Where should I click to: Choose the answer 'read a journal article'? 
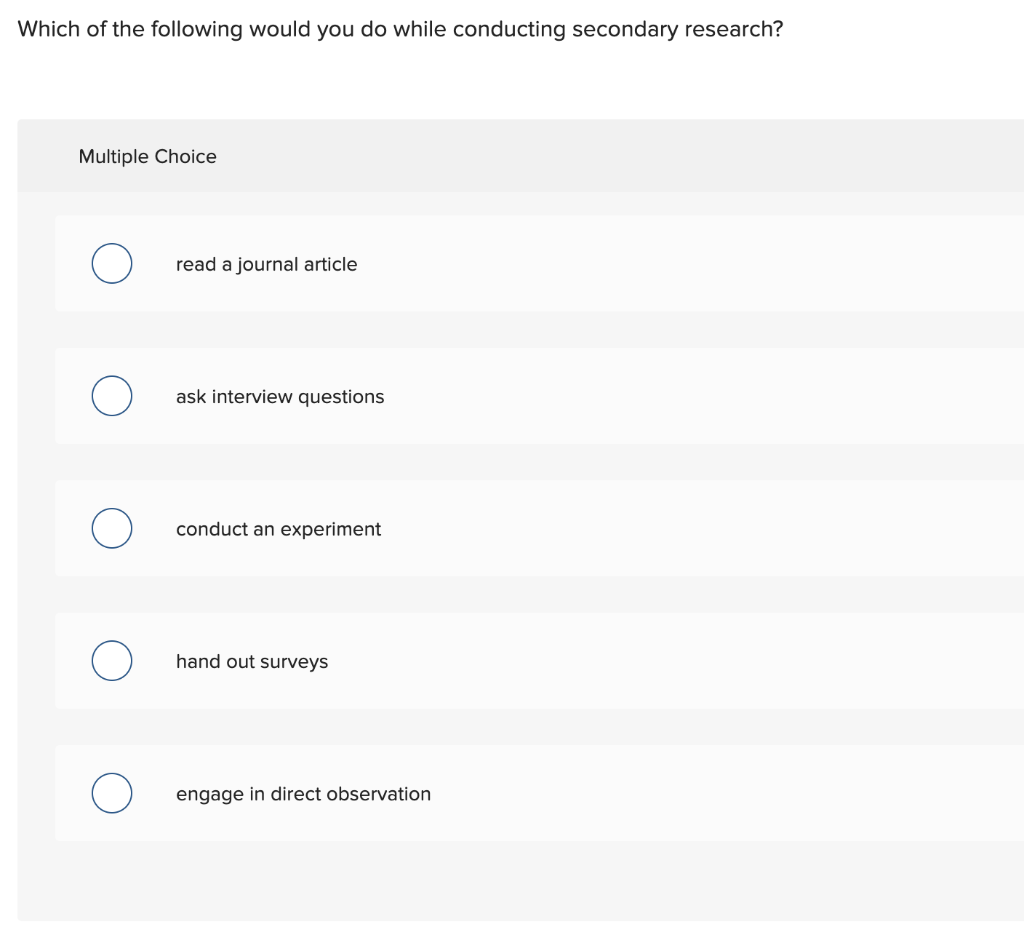click(266, 264)
